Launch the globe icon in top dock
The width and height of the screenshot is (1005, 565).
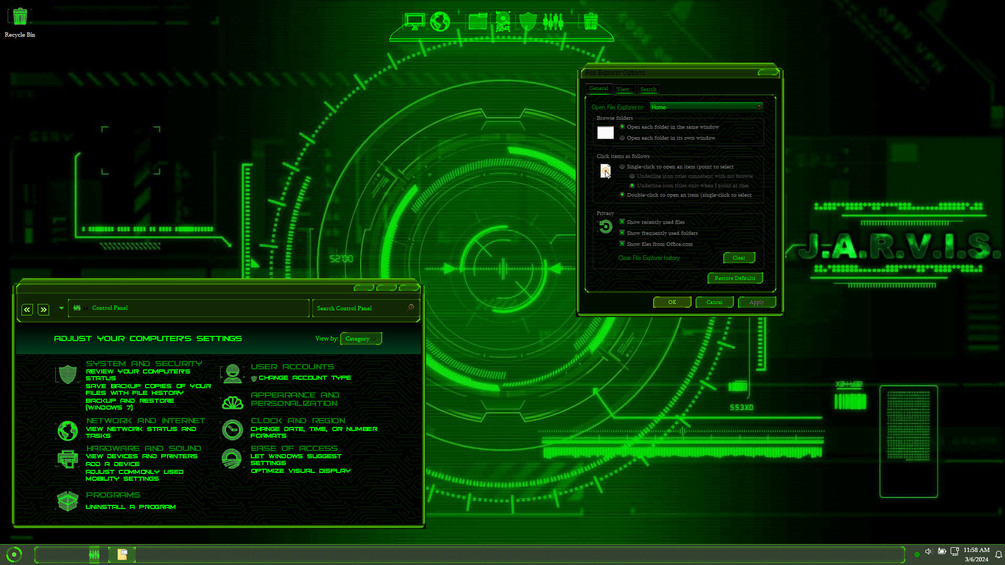[440, 21]
